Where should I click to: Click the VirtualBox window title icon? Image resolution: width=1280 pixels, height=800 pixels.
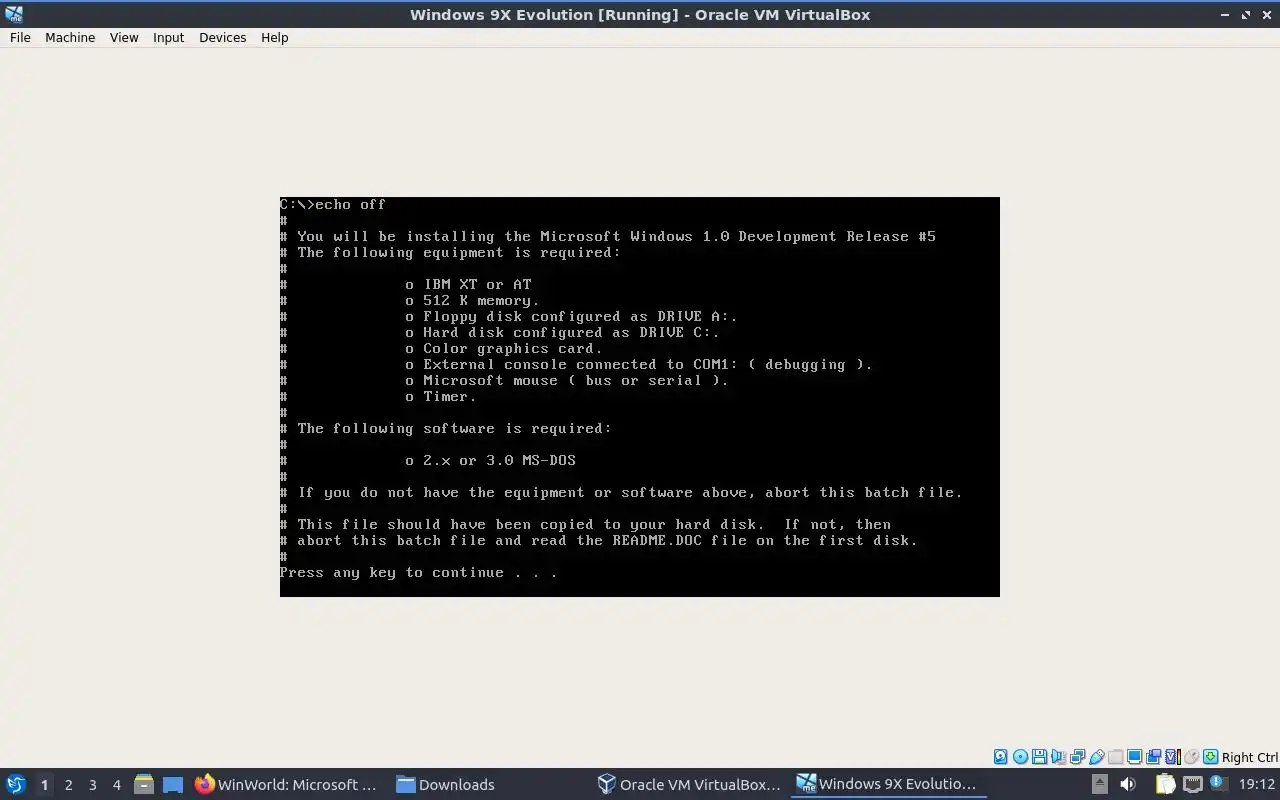tap(12, 14)
